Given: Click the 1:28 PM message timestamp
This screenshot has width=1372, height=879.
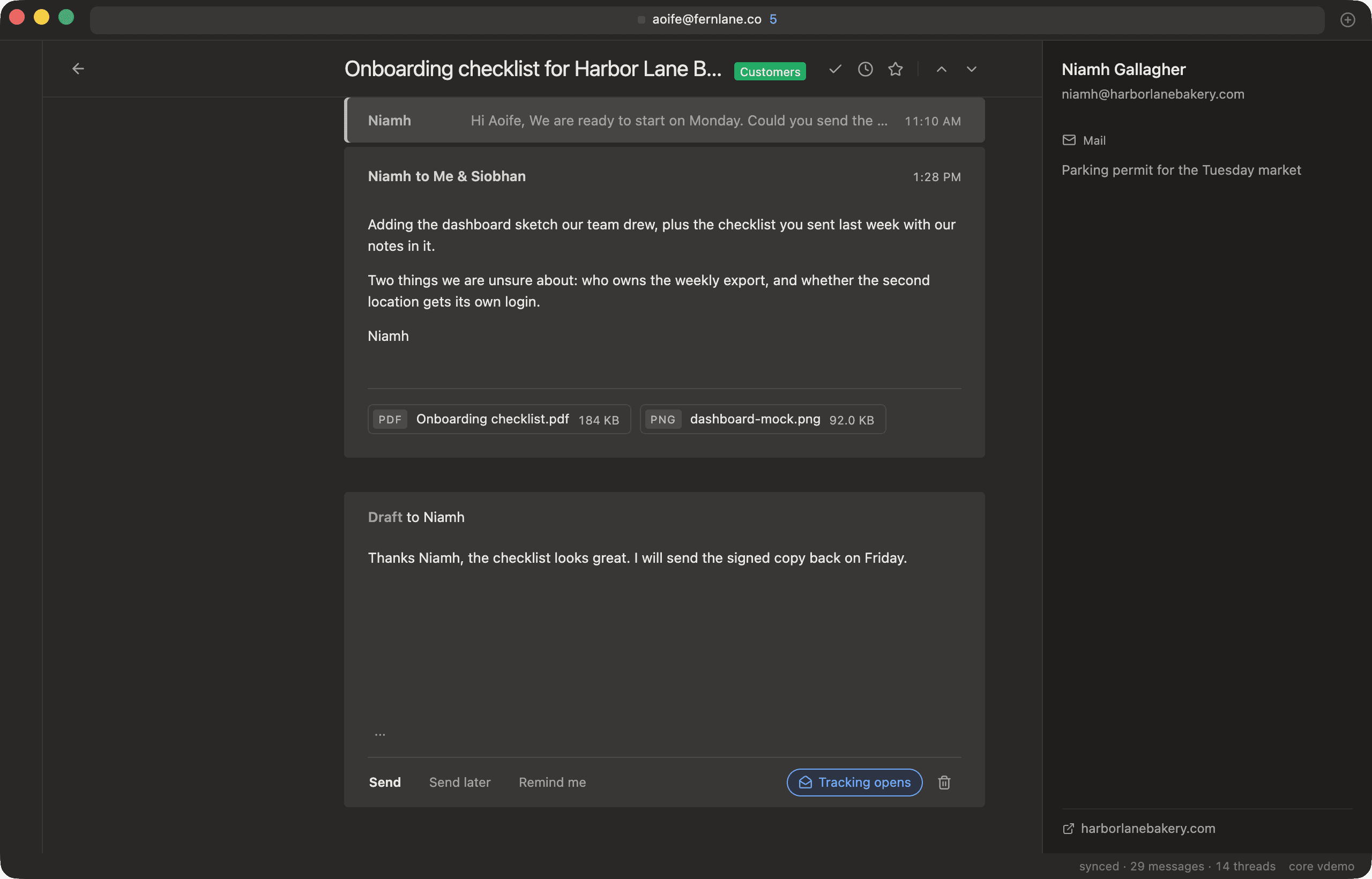Looking at the screenshot, I should tap(936, 177).
